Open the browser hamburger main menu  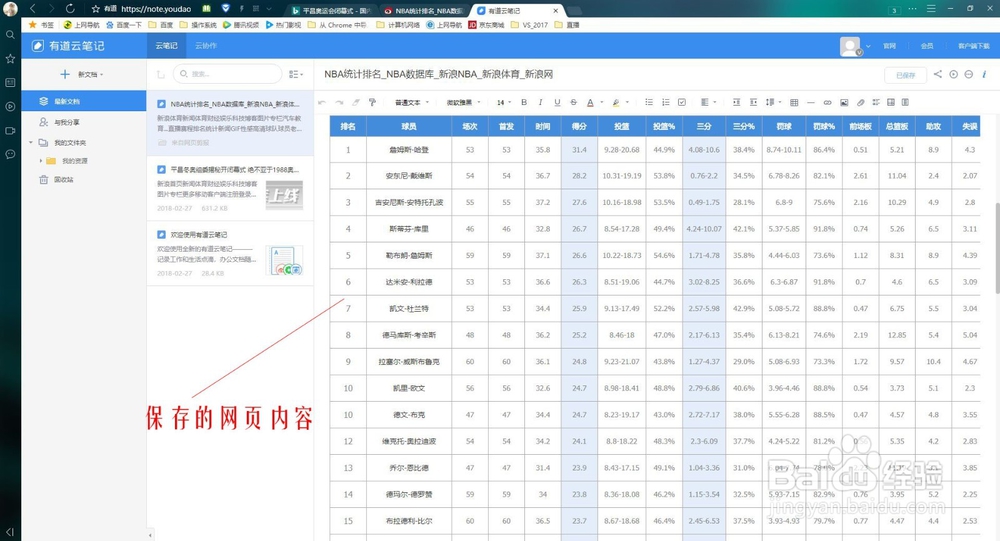930,9
